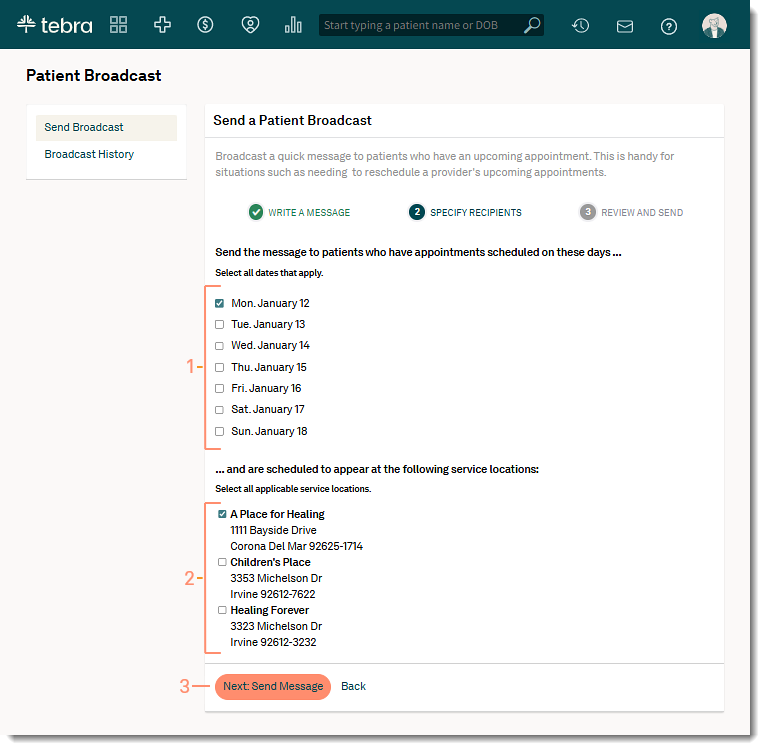Open the Dashboard grid icon
The height and width of the screenshot is (750, 765).
(x=119, y=25)
